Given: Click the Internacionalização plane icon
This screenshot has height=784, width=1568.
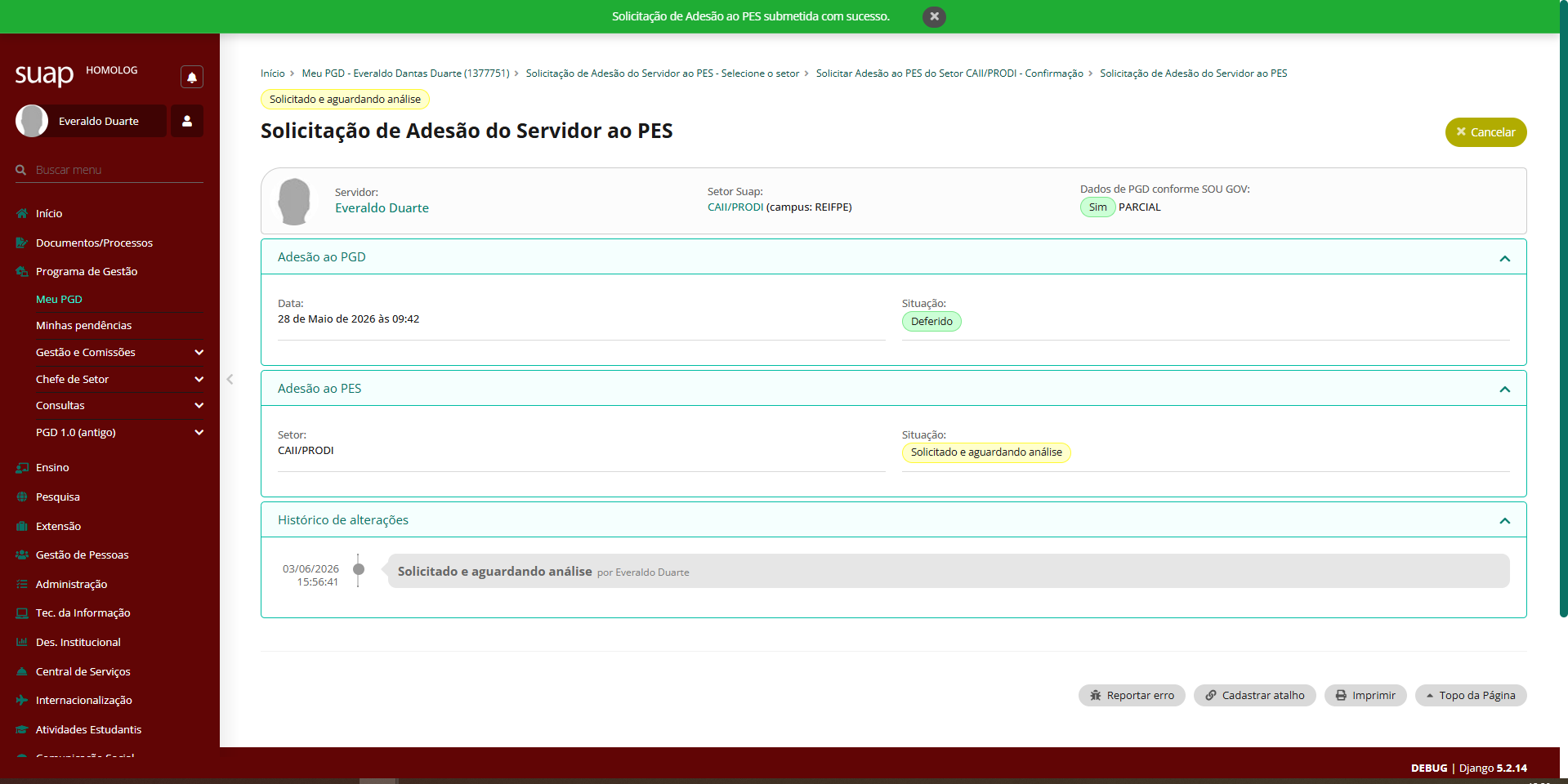Looking at the screenshot, I should coord(22,700).
